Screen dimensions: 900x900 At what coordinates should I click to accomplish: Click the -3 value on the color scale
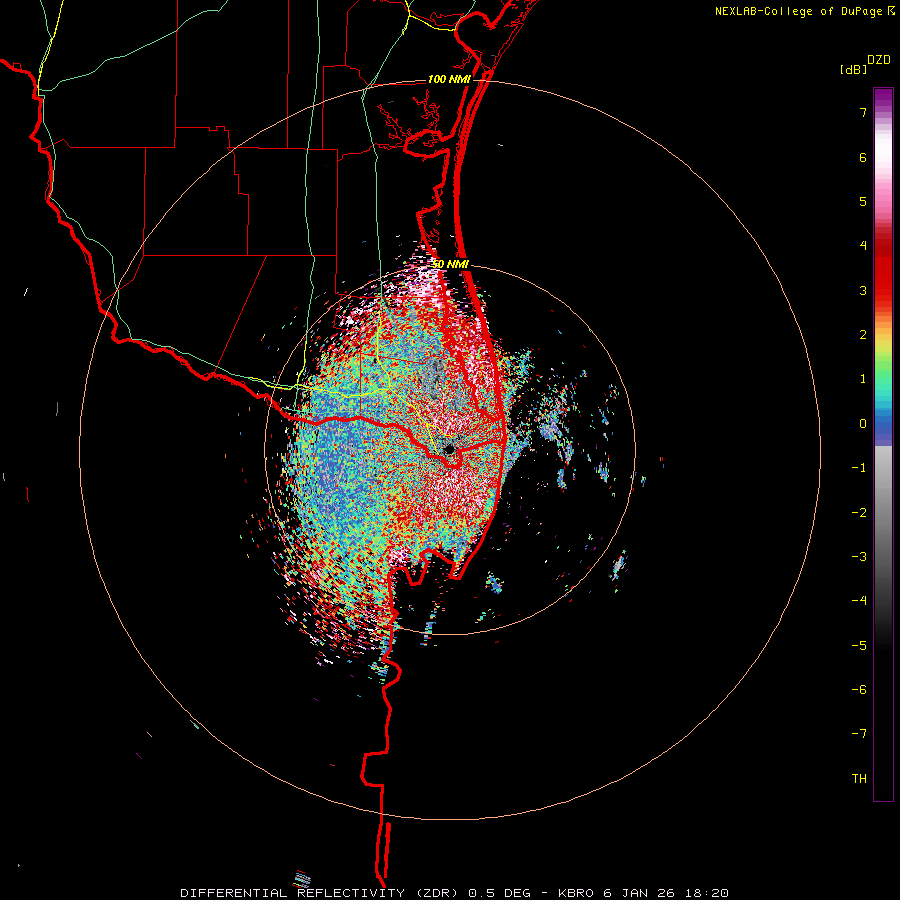(x=859, y=556)
